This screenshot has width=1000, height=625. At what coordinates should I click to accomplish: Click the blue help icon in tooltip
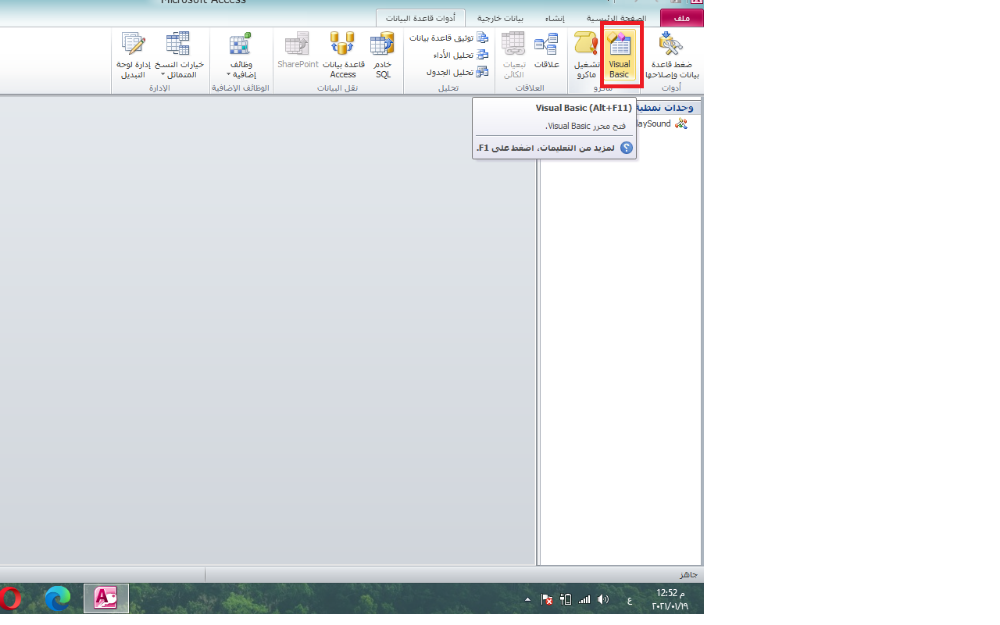626,148
